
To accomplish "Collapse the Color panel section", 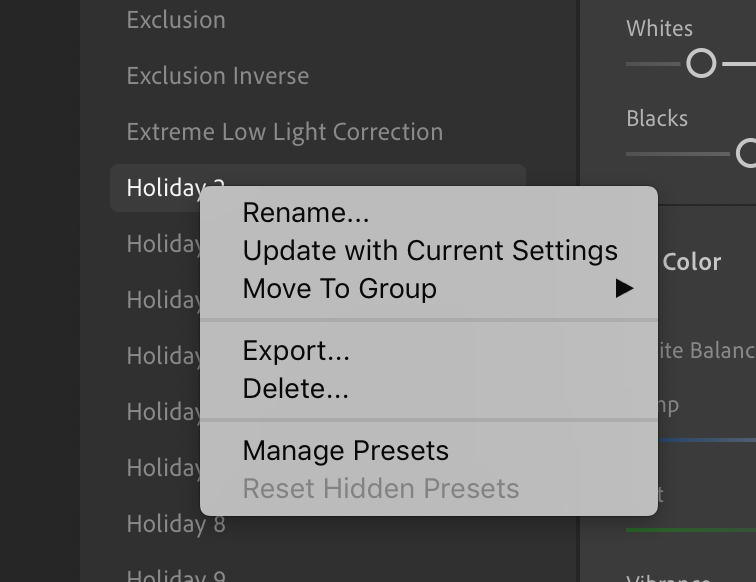I will coord(691,262).
